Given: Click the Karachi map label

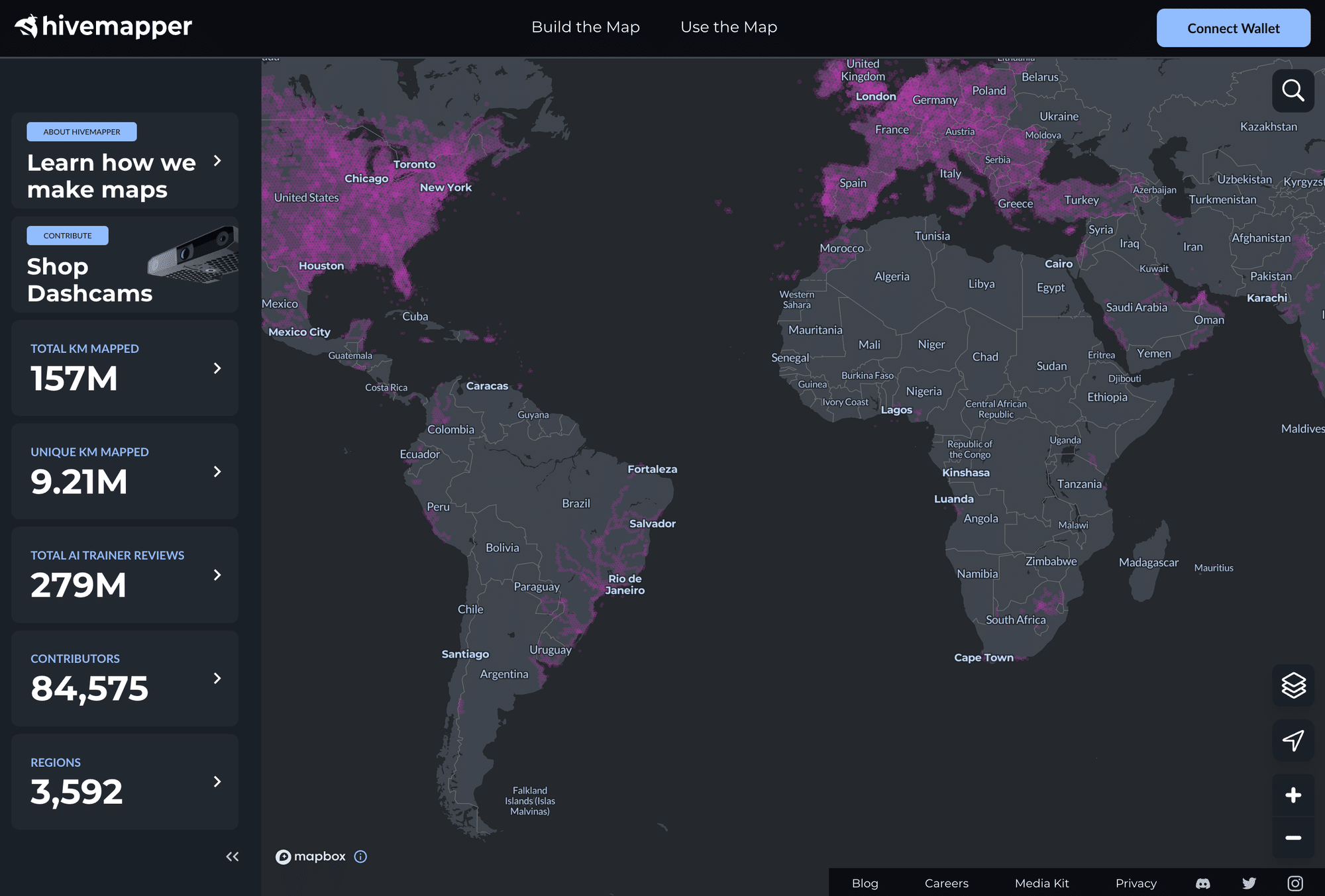Looking at the screenshot, I should click(x=1267, y=298).
